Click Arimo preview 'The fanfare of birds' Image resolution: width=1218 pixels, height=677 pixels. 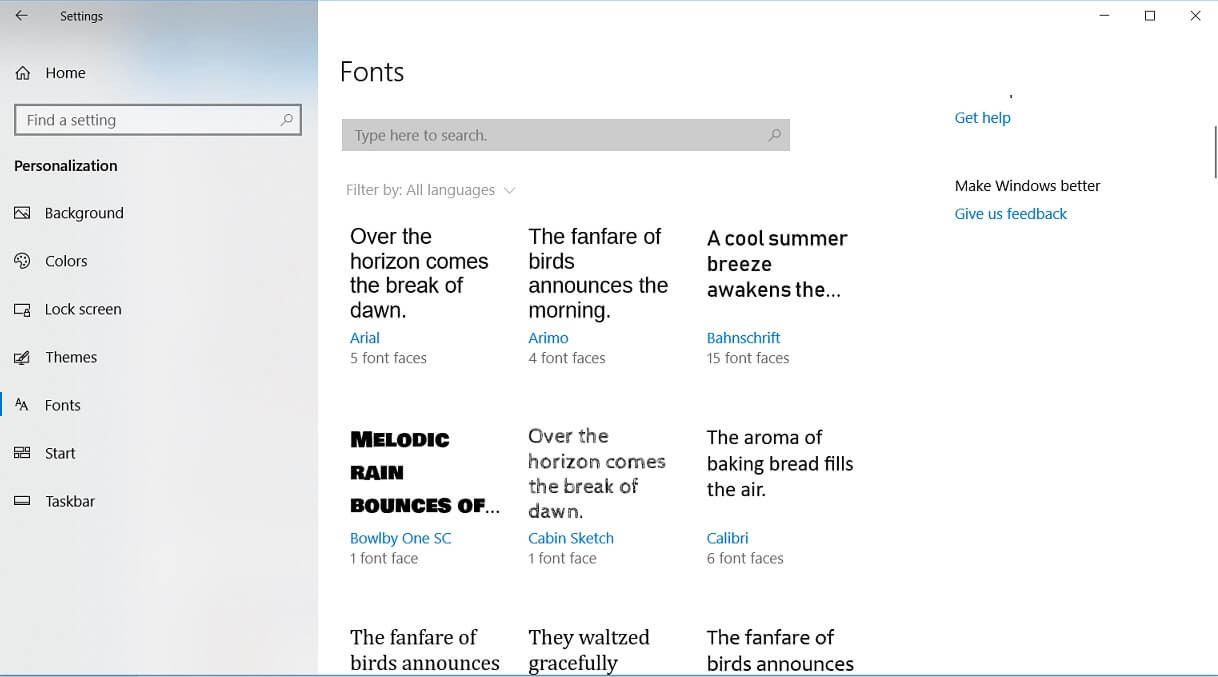tap(598, 273)
